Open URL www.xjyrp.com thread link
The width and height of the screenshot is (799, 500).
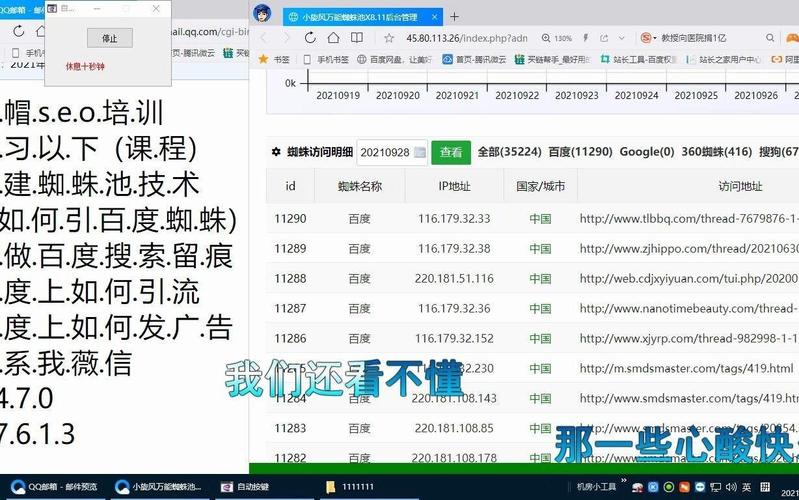click(x=689, y=338)
